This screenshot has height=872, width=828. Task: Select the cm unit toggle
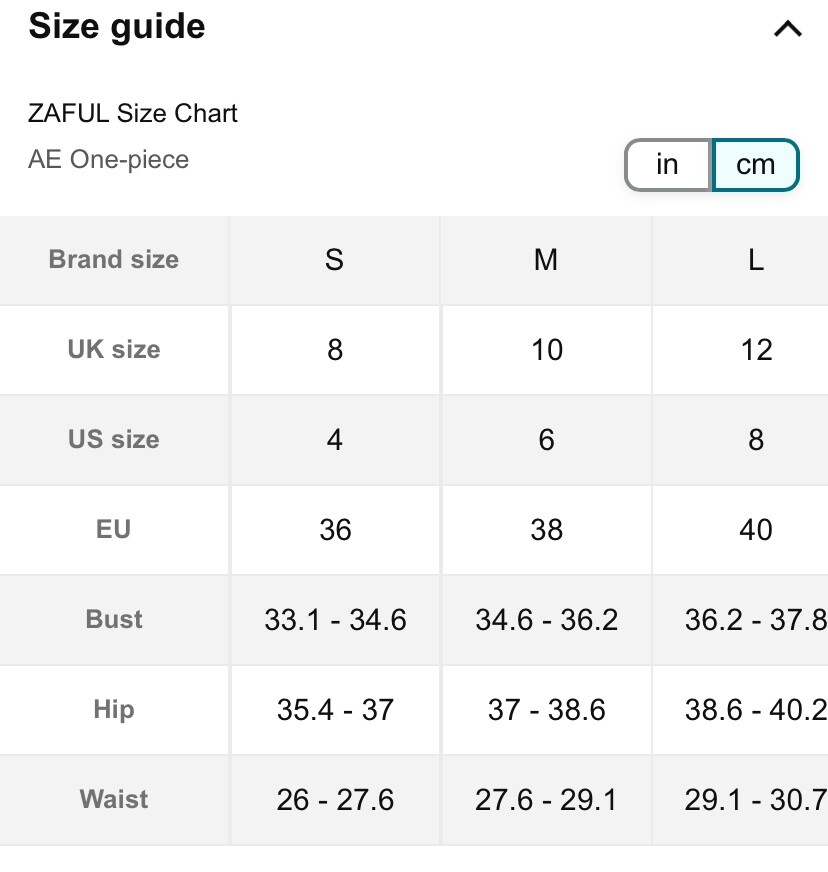[755, 165]
